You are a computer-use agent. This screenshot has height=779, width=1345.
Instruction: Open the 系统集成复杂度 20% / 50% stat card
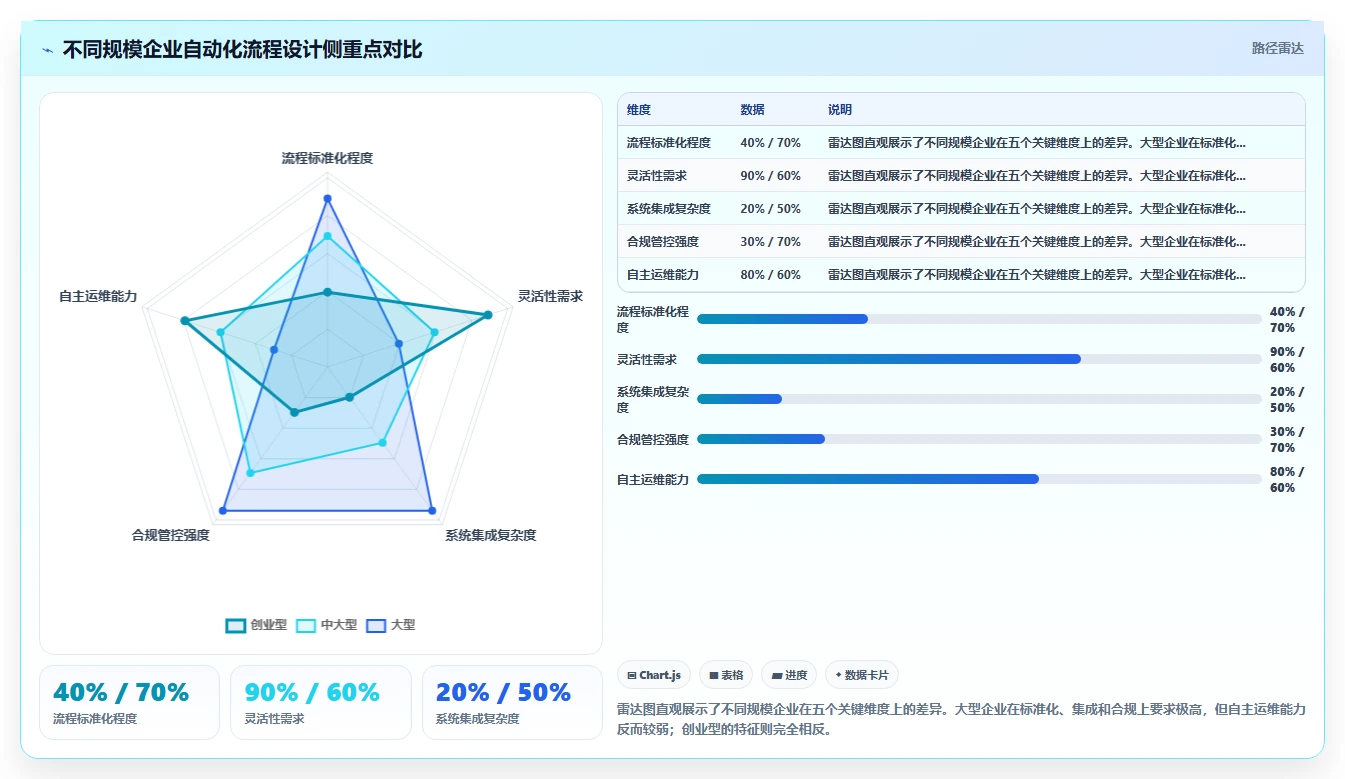point(512,702)
